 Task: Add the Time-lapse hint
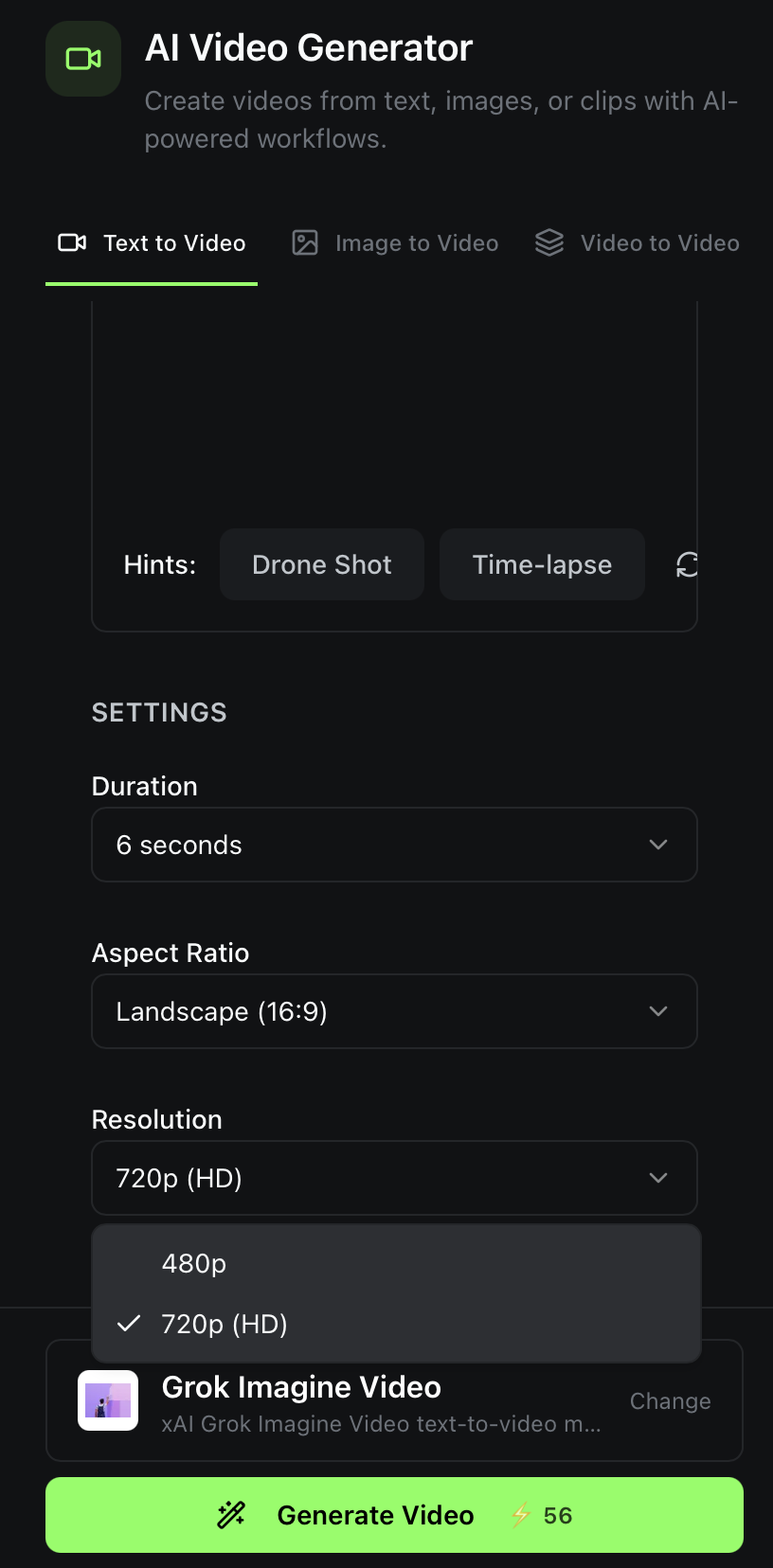pos(542,565)
